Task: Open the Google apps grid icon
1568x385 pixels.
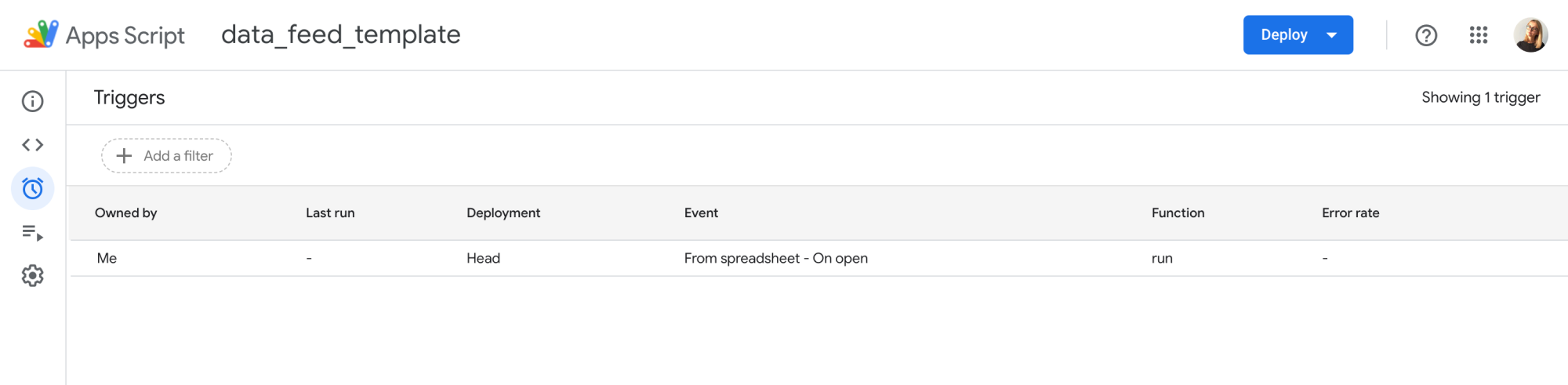Action: 1479,35
